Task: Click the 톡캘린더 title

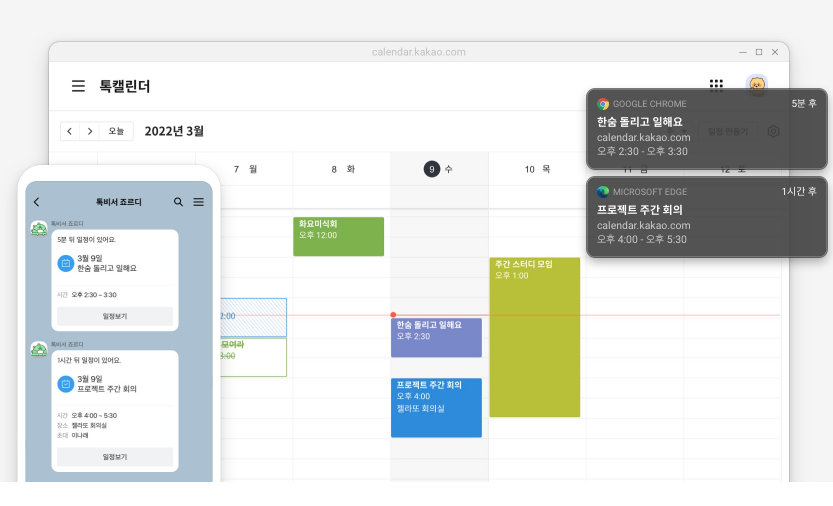Action: coord(125,86)
